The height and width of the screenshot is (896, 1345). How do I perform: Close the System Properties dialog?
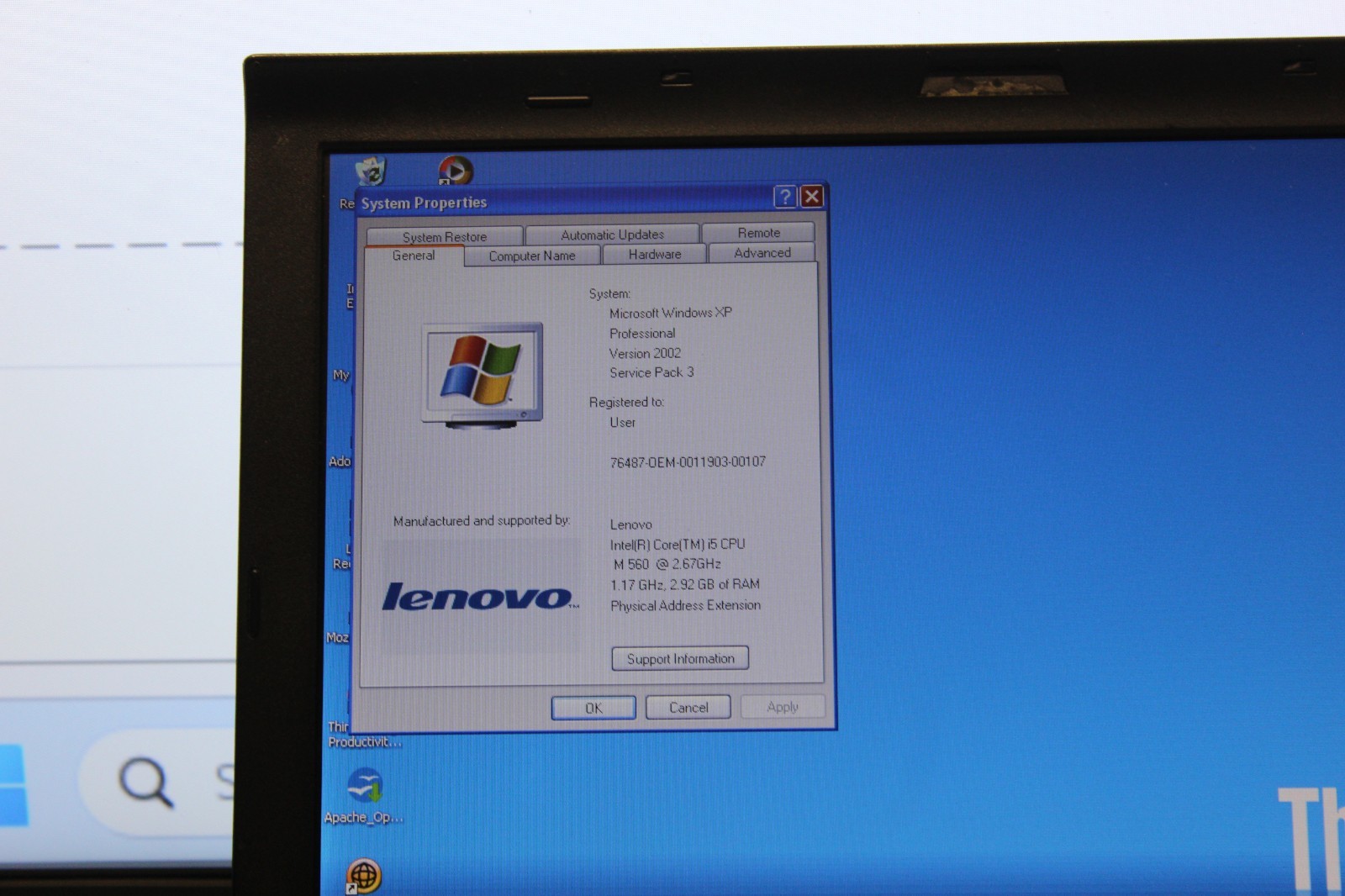(x=811, y=196)
